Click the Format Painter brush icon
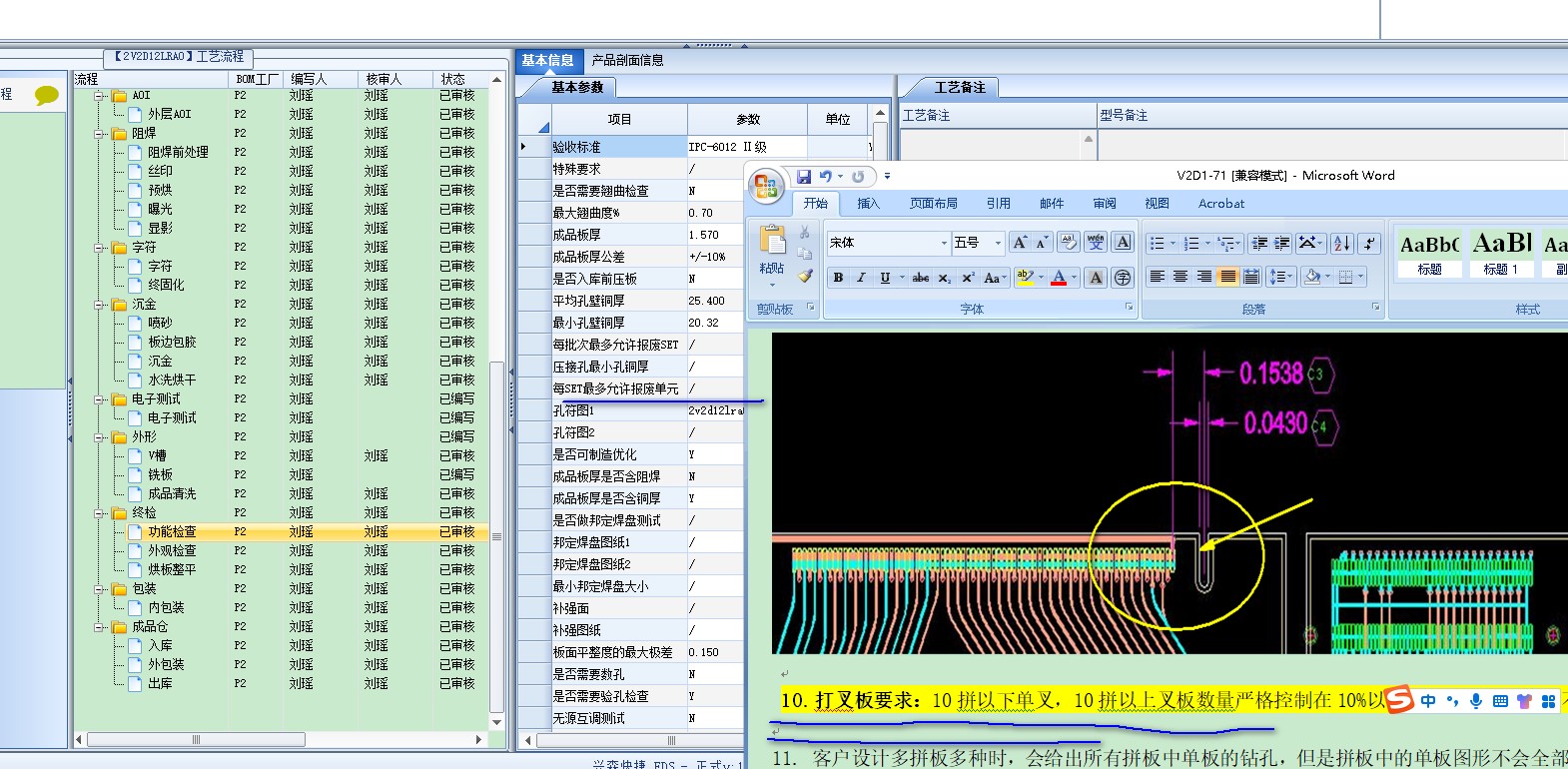 [806, 276]
